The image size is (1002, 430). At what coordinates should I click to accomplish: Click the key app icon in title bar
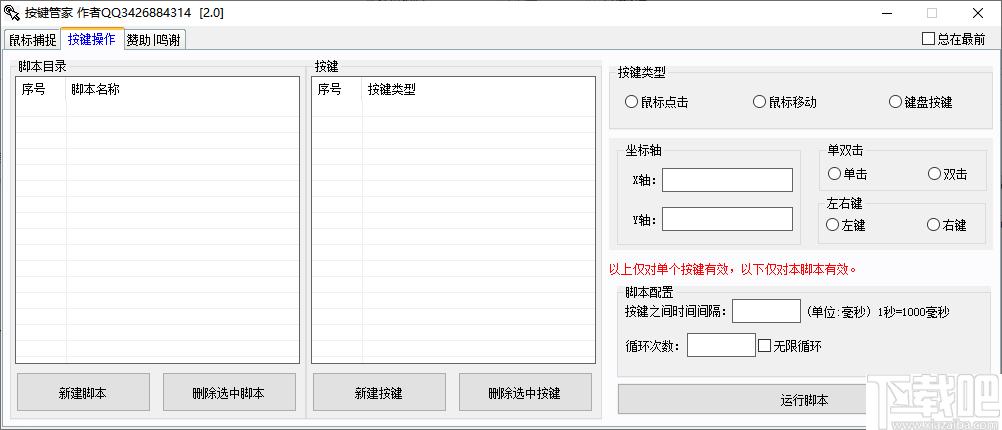click(12, 13)
